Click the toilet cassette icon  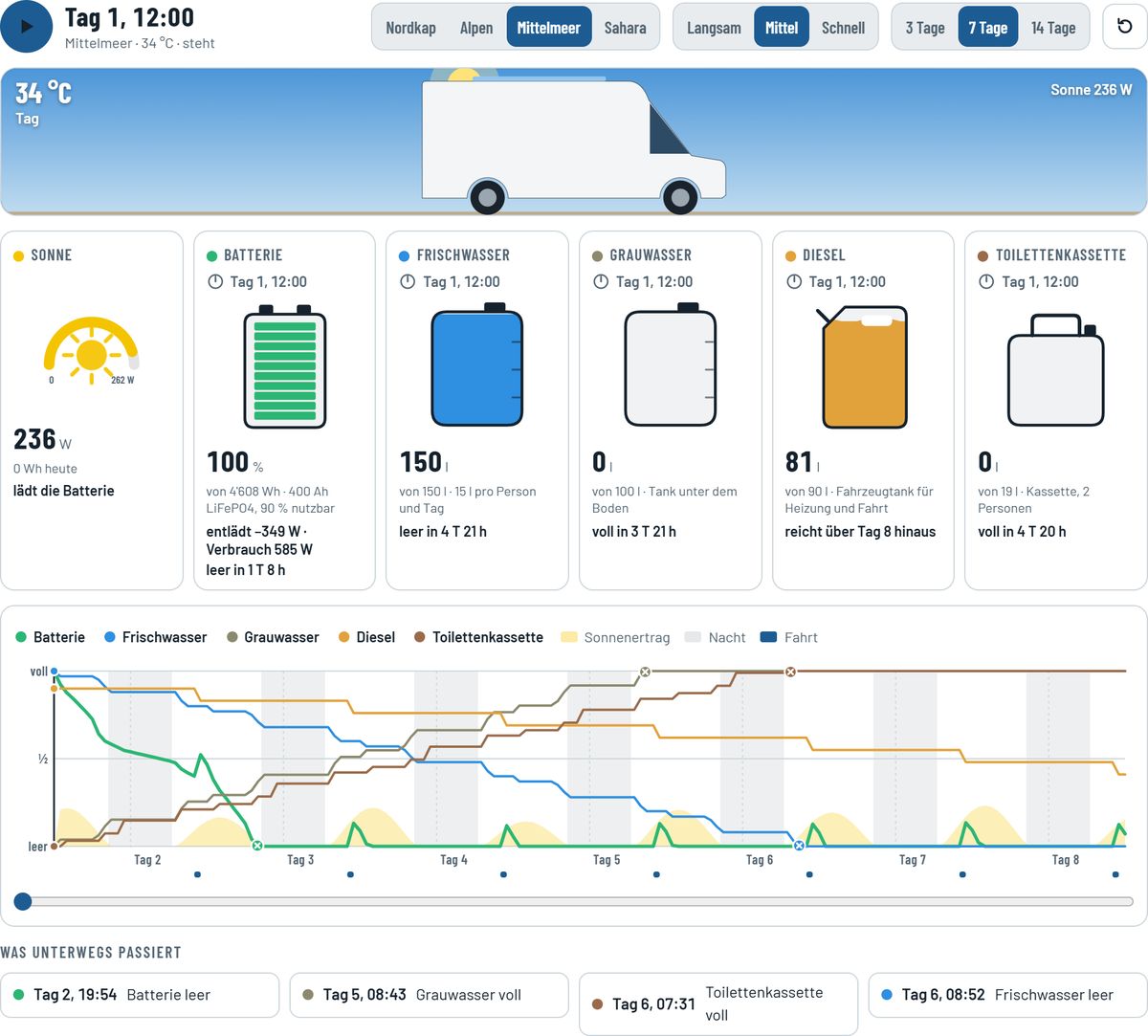coord(1056,371)
